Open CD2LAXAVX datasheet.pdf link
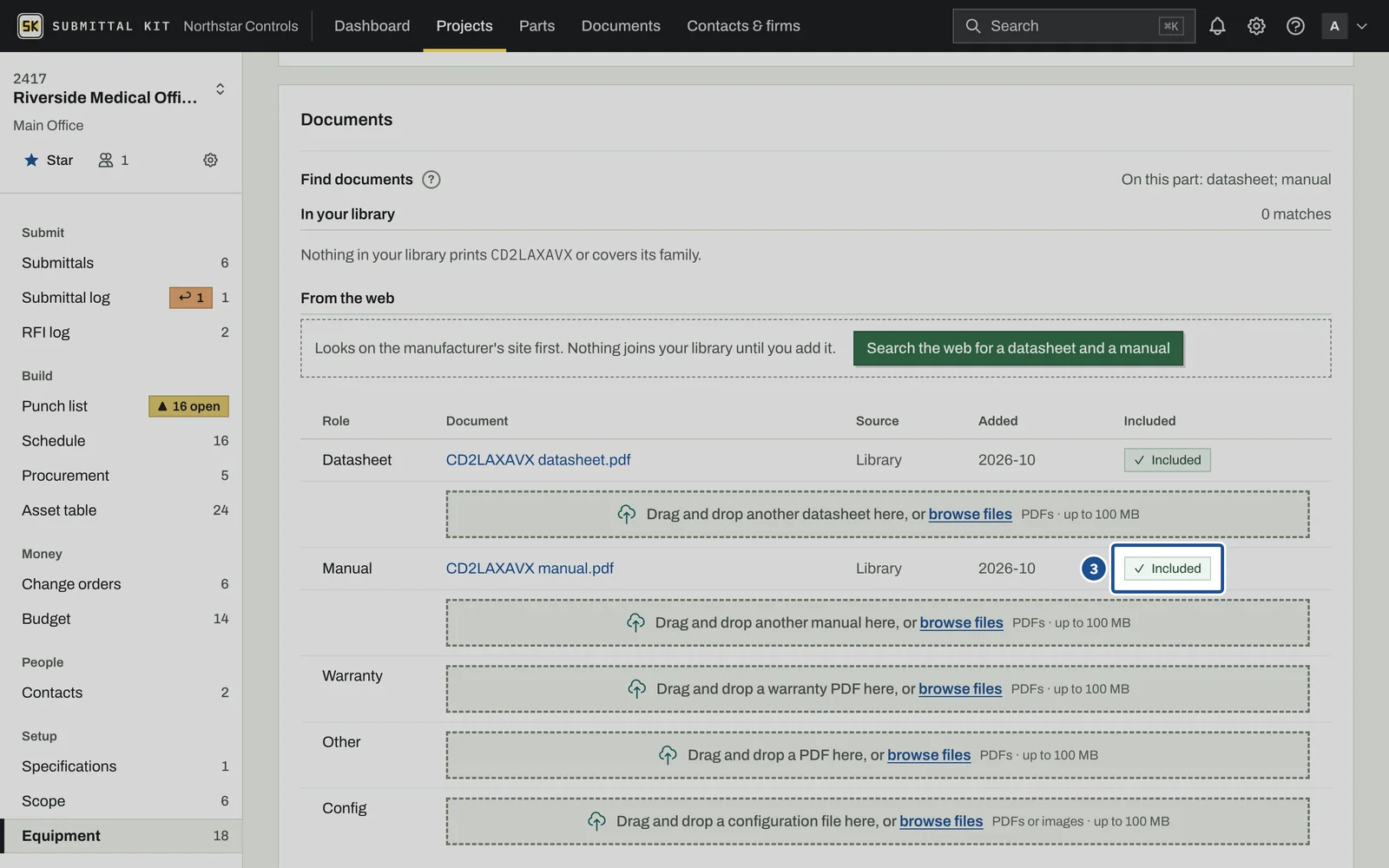This screenshot has height=868, width=1389. pos(538,460)
